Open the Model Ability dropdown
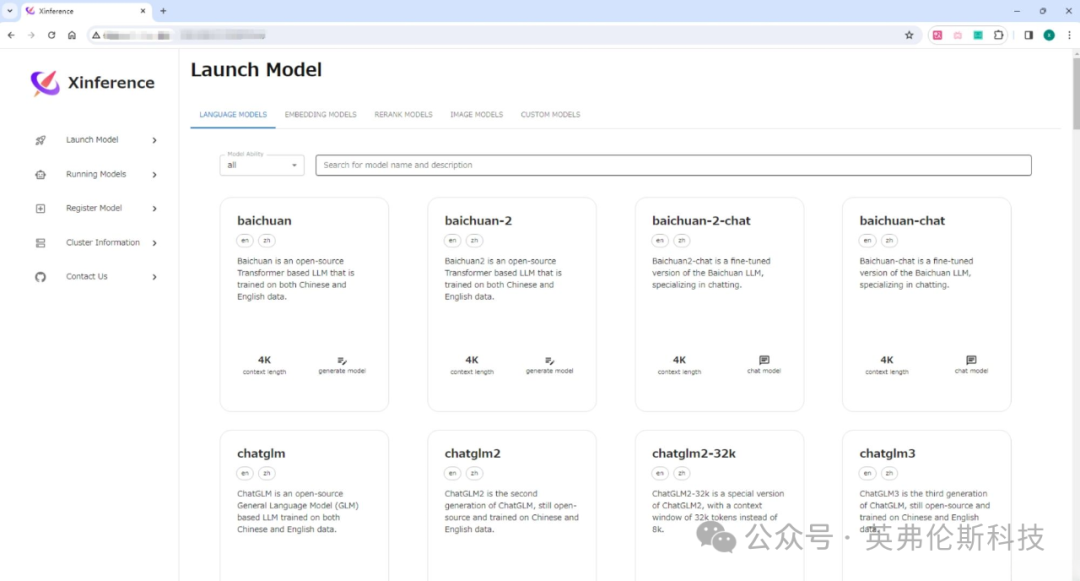This screenshot has width=1080, height=581. pos(262,165)
